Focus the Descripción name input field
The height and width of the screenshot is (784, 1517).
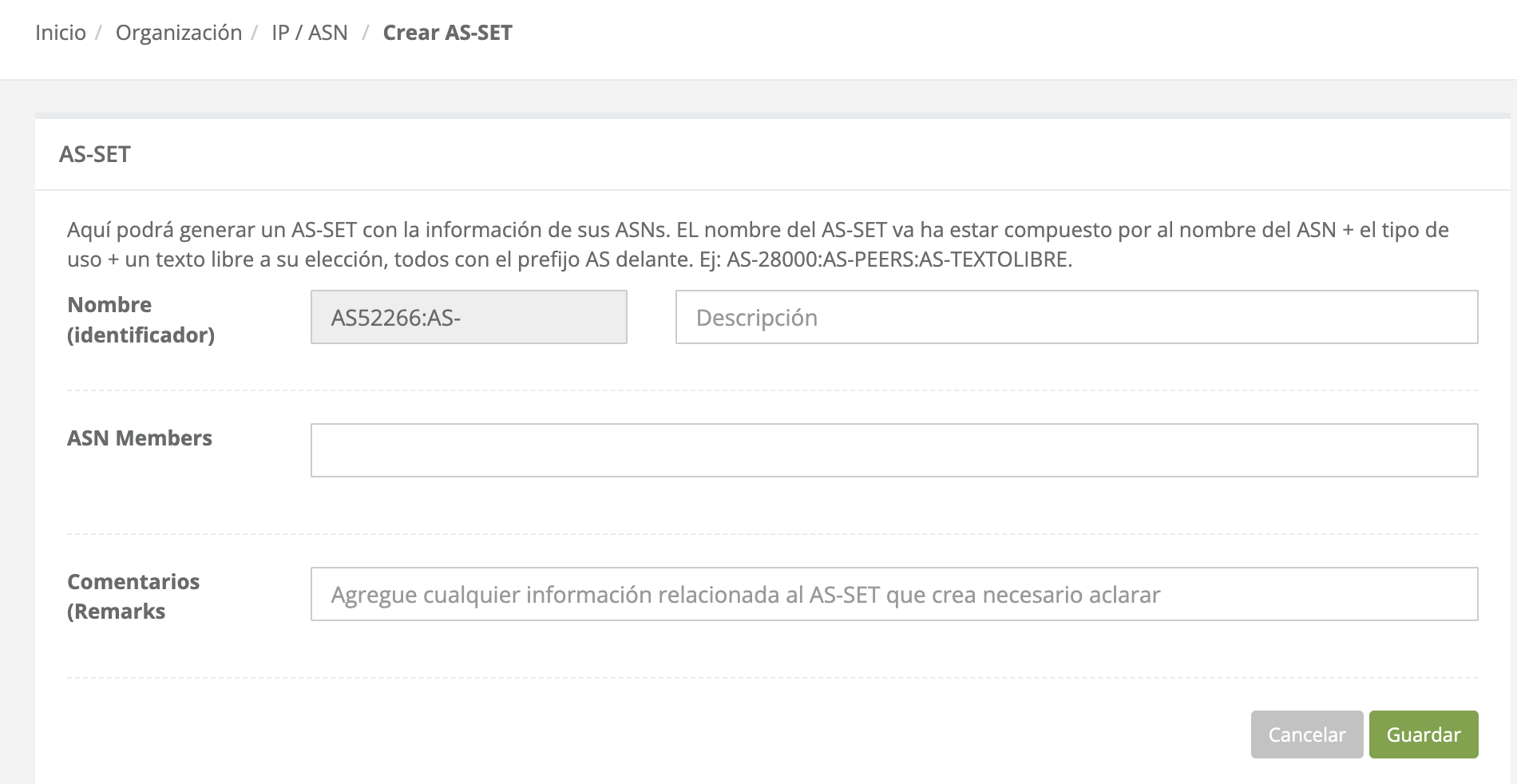pyautogui.click(x=1076, y=318)
